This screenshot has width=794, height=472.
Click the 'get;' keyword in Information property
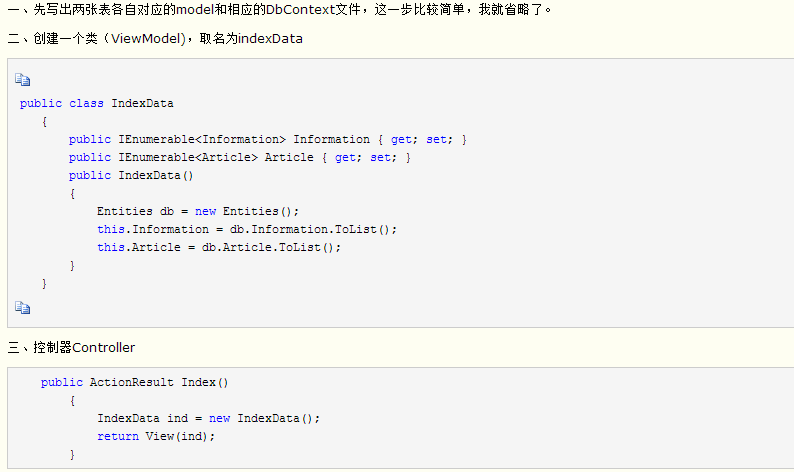pyautogui.click(x=404, y=139)
